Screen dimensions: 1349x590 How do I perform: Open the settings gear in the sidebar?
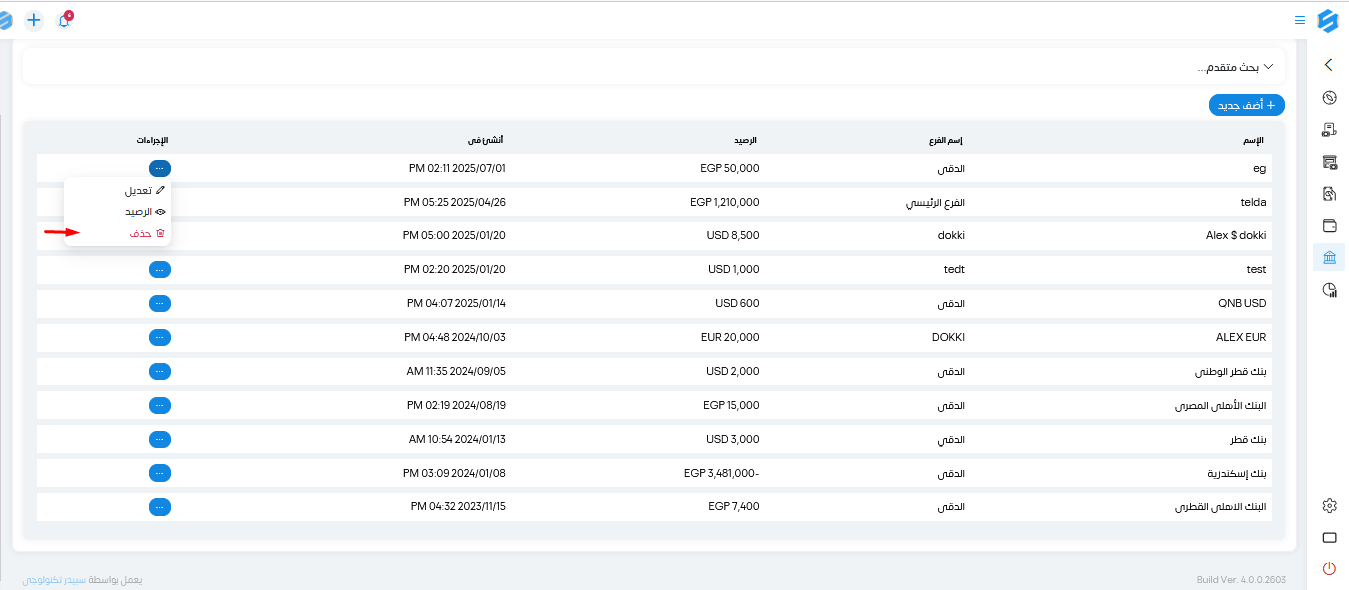tap(1329, 505)
